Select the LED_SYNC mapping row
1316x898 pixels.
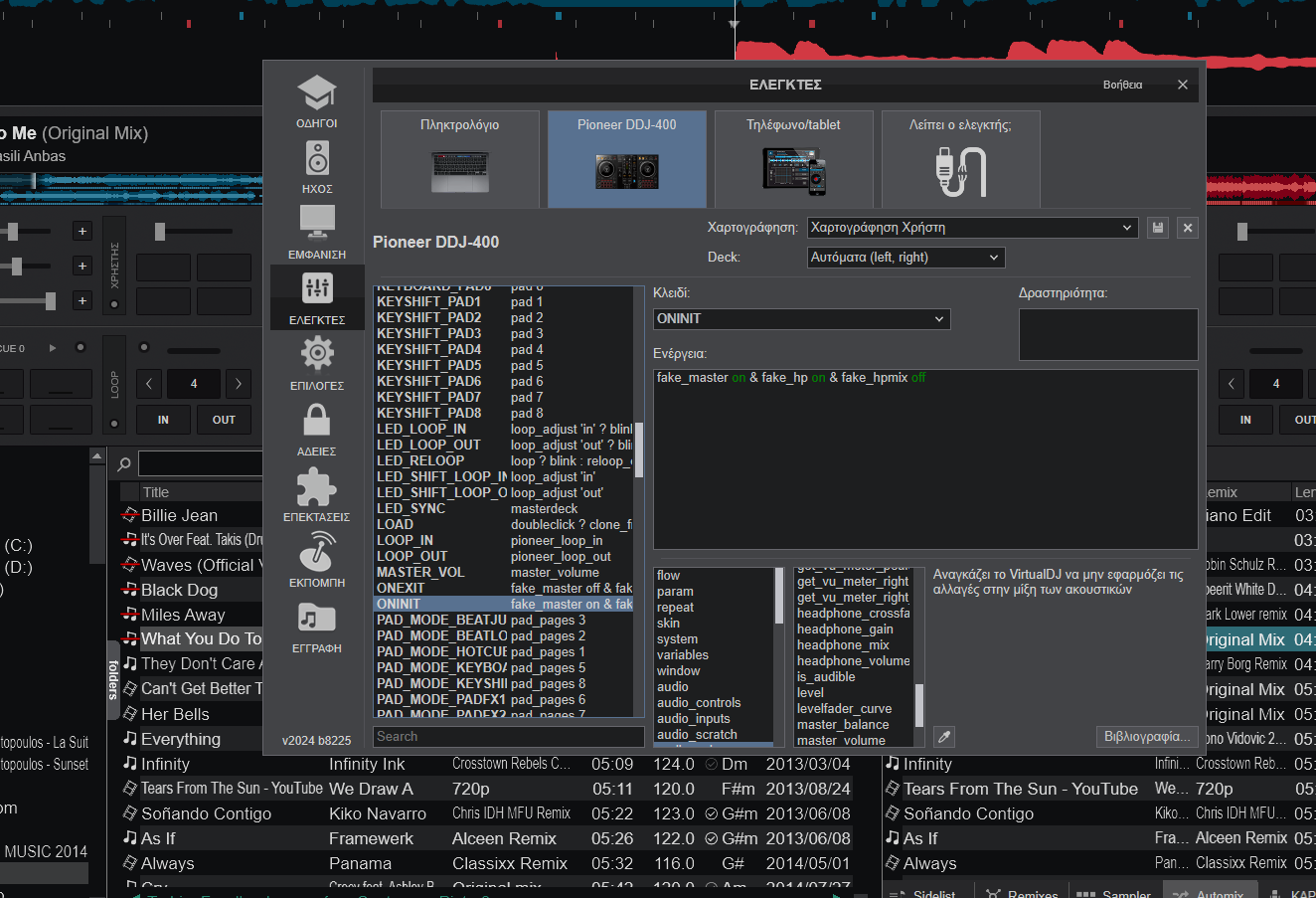504,508
